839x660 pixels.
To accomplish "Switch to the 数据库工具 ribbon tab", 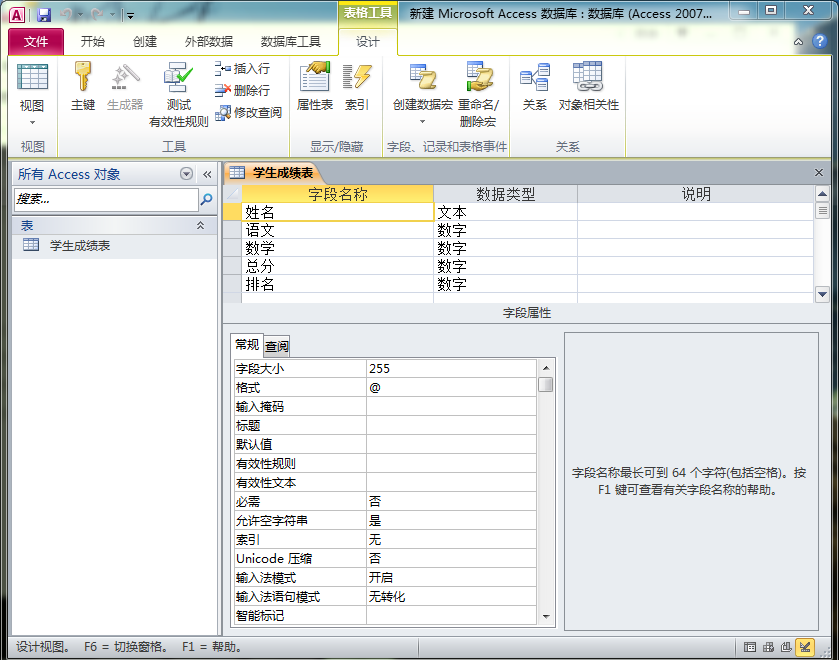I will pos(291,42).
